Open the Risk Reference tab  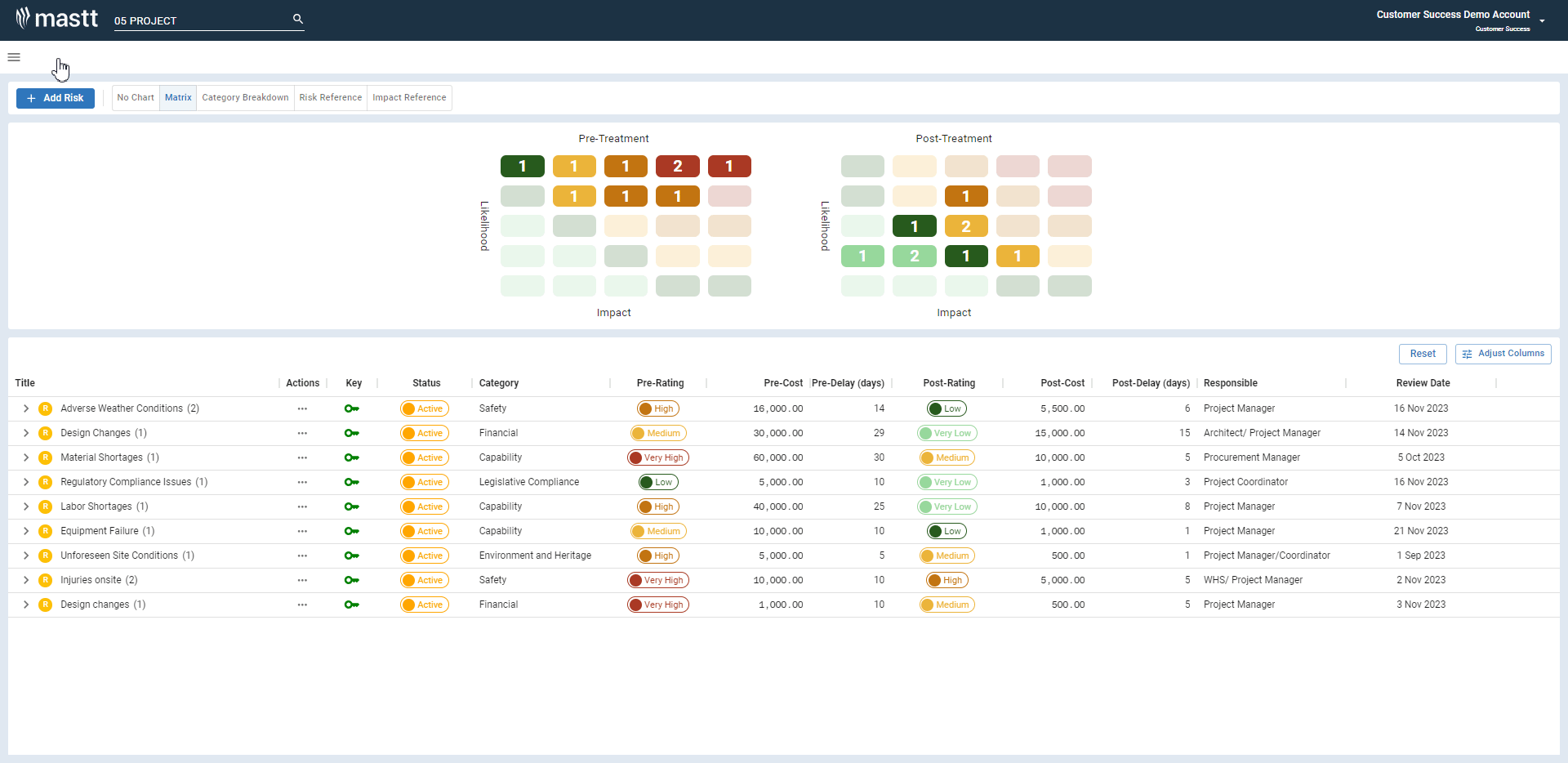(330, 98)
